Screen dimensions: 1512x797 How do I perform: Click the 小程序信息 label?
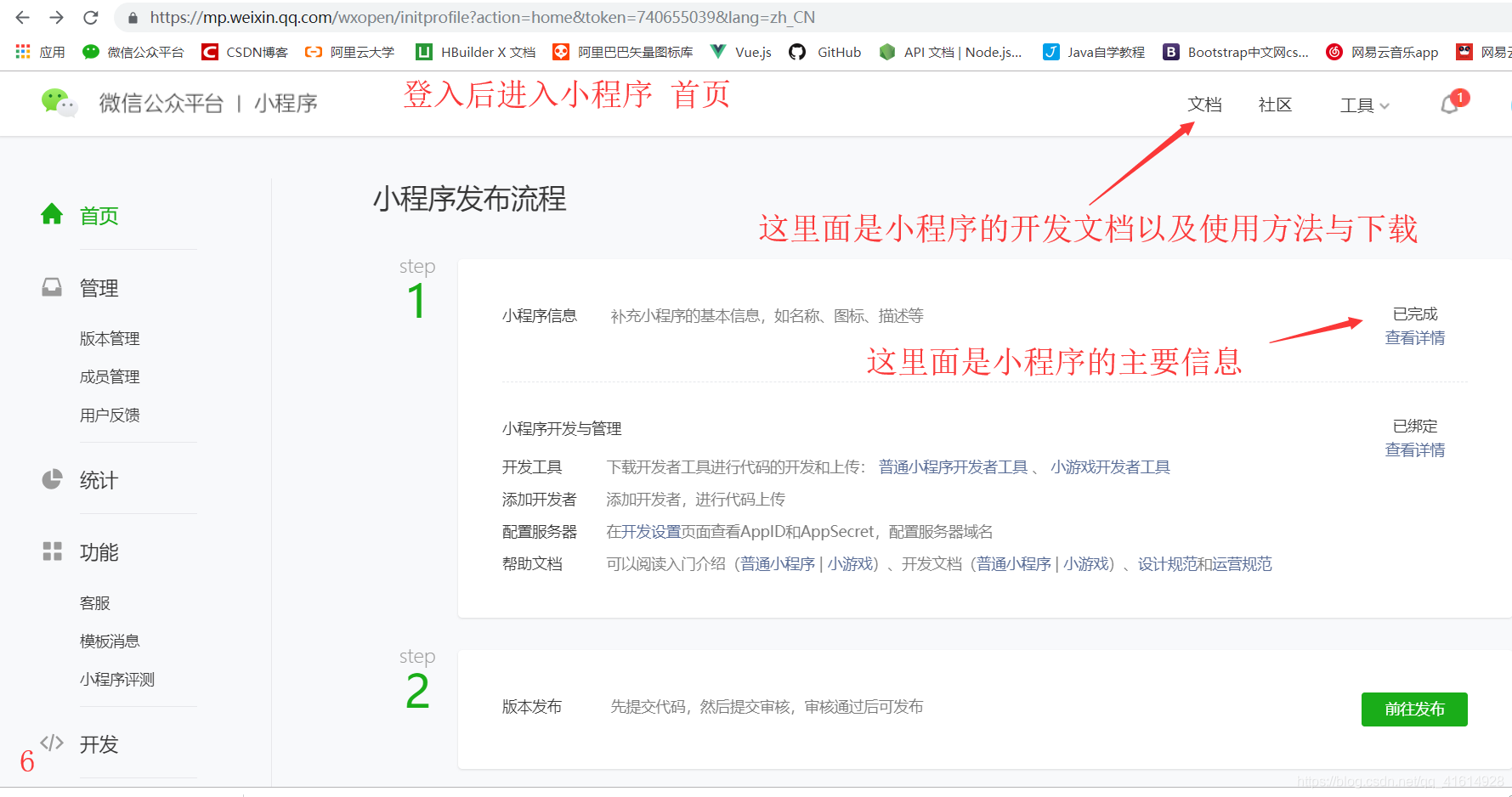point(540,316)
